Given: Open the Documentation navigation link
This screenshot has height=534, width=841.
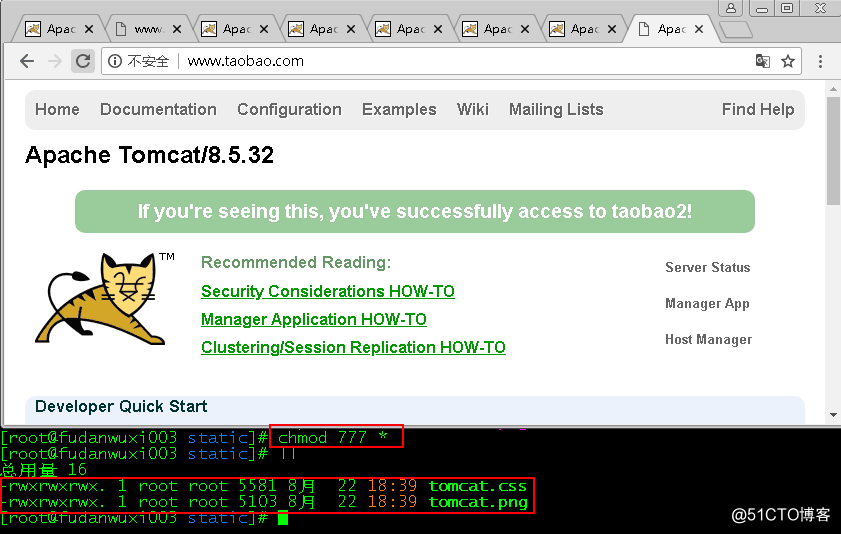Looking at the screenshot, I should [x=158, y=109].
